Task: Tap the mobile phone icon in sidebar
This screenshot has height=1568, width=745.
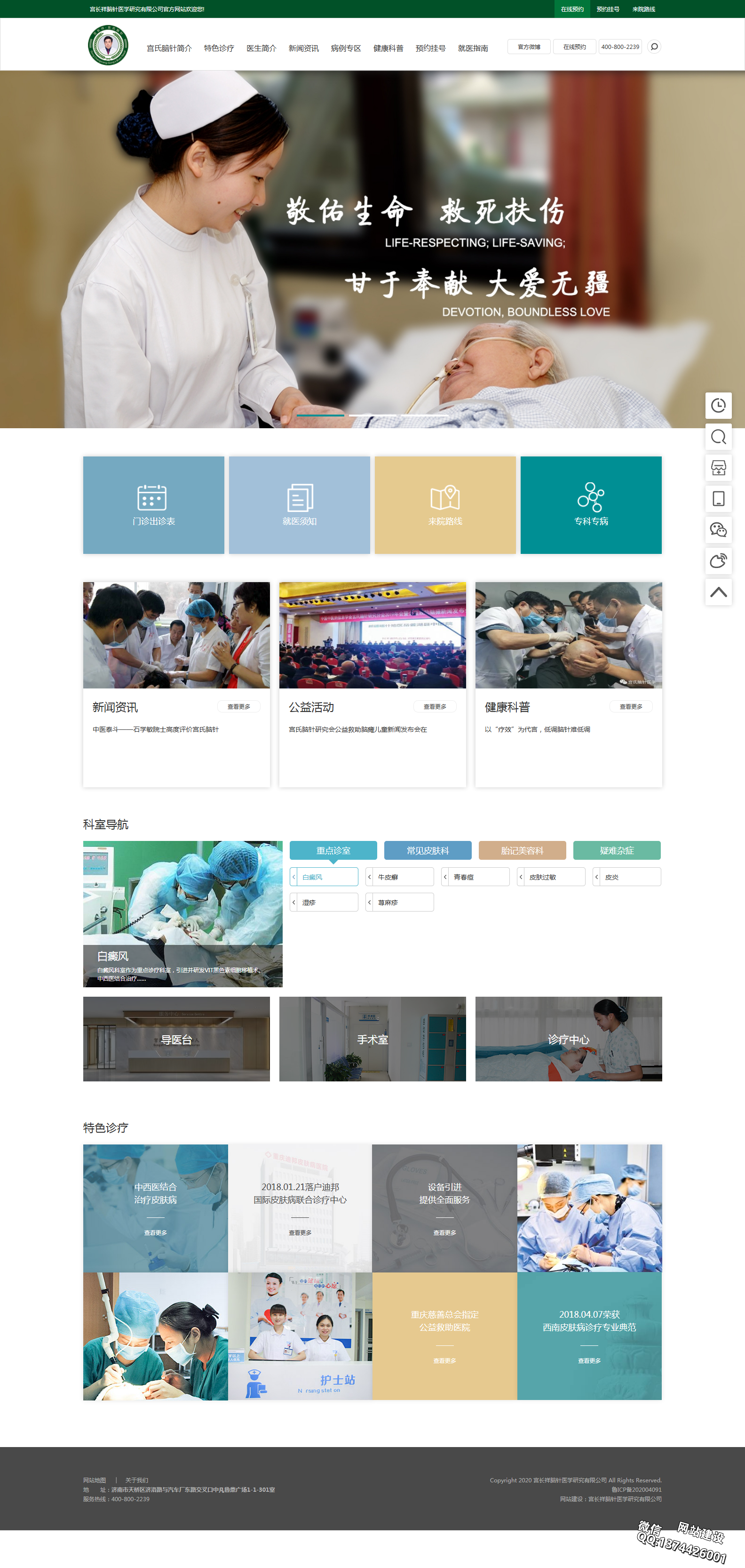Action: [718, 498]
